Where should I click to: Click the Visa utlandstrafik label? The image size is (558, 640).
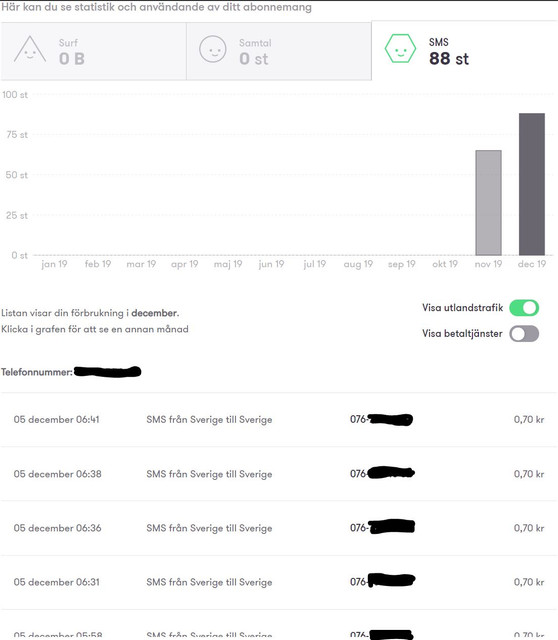pos(462,308)
